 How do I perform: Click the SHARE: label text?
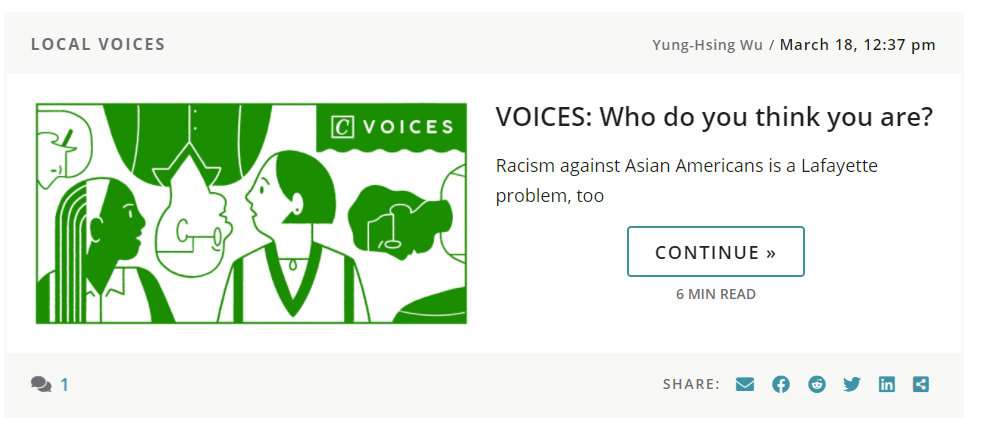pos(691,384)
